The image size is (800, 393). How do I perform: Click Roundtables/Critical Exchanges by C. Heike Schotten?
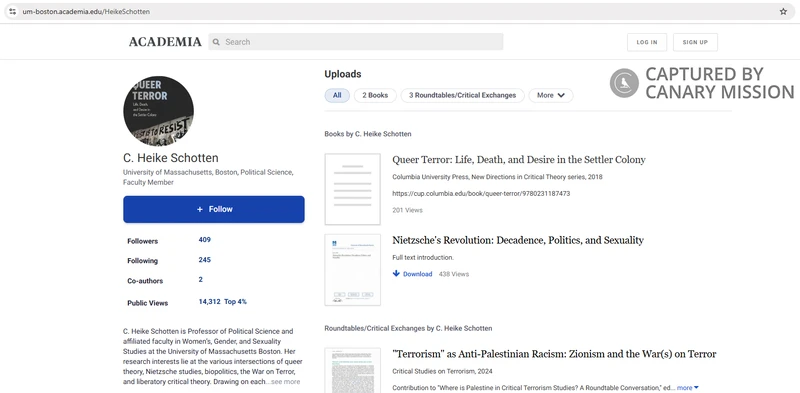408,328
